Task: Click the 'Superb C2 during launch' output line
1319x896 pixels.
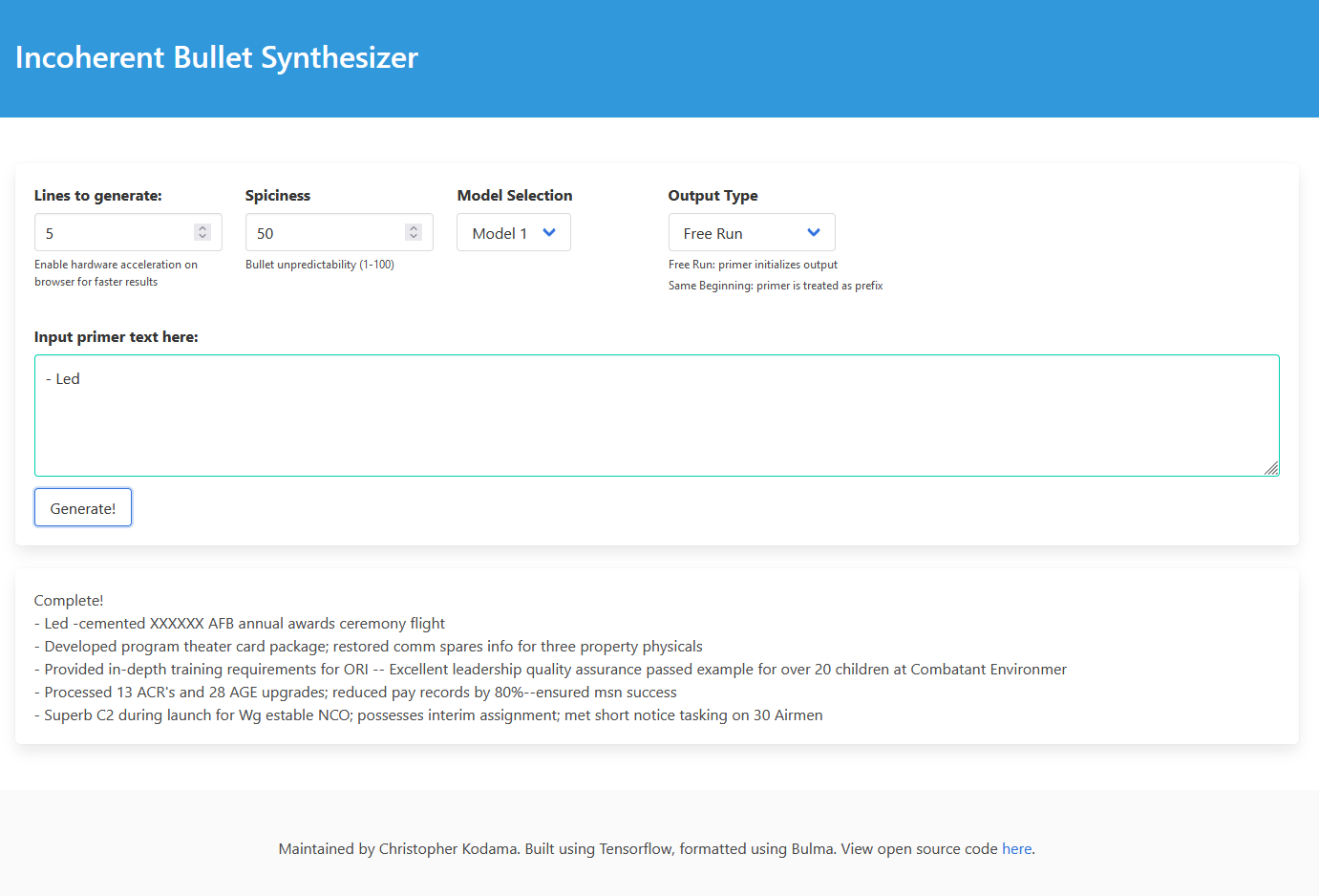Action: (x=429, y=715)
